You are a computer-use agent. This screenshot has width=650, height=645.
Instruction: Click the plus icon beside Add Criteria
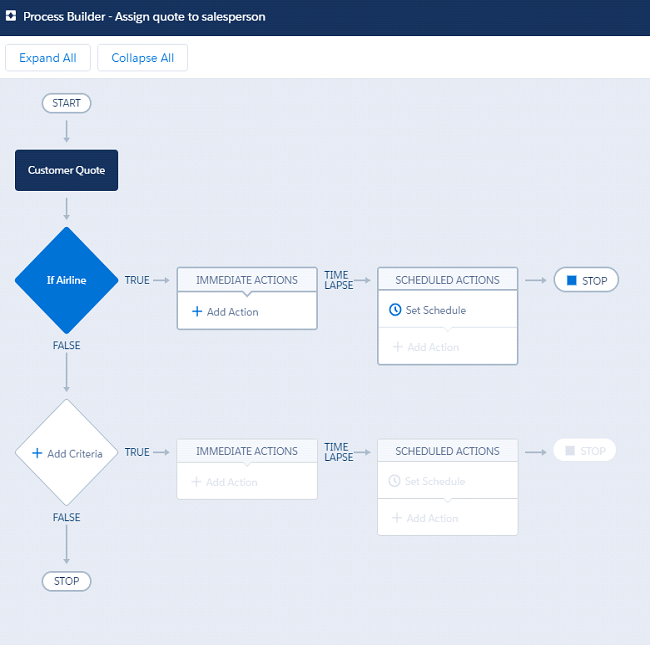[x=37, y=453]
